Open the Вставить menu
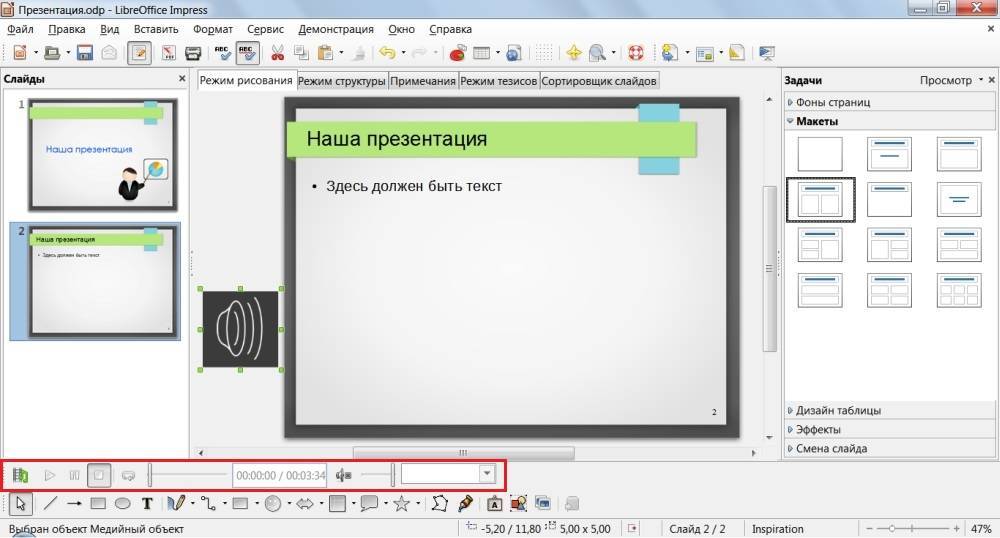 click(156, 29)
